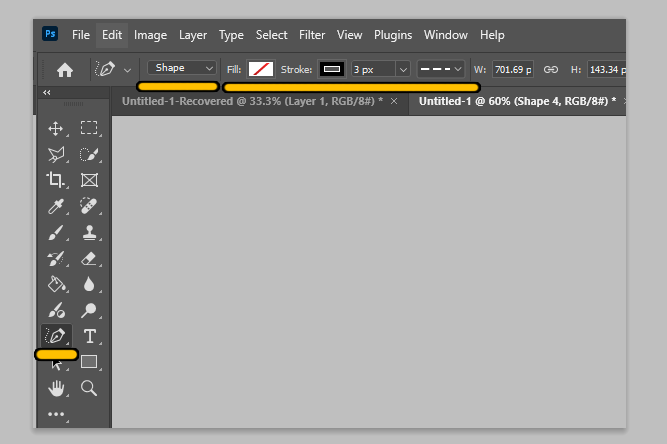Open the File menu

point(81,35)
